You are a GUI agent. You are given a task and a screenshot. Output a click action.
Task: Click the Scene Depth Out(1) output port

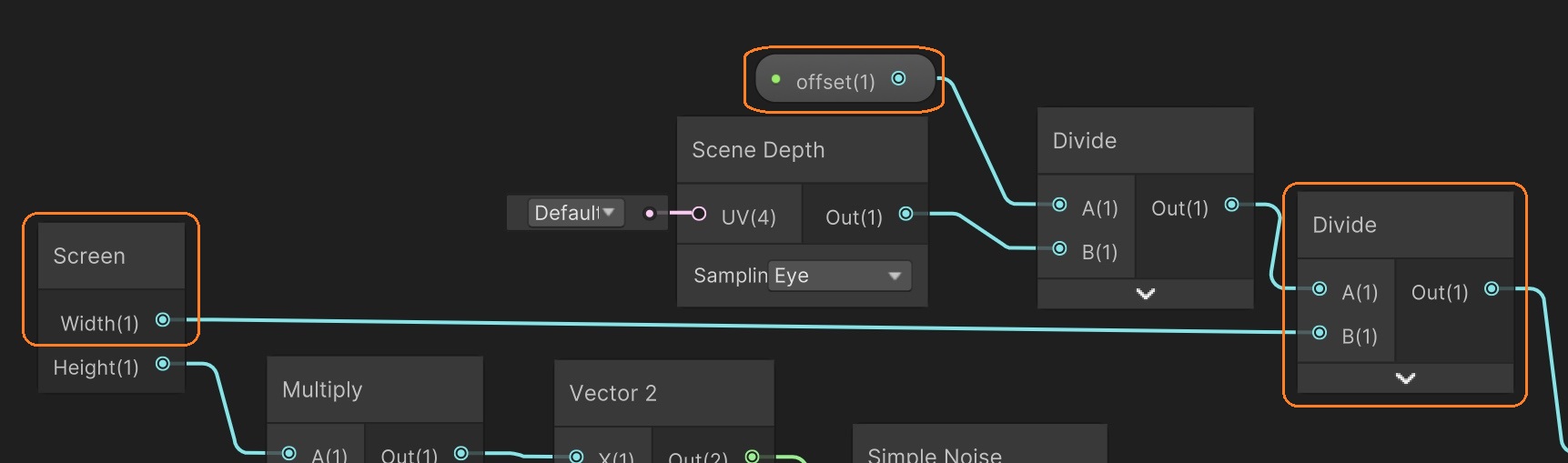coord(905,215)
